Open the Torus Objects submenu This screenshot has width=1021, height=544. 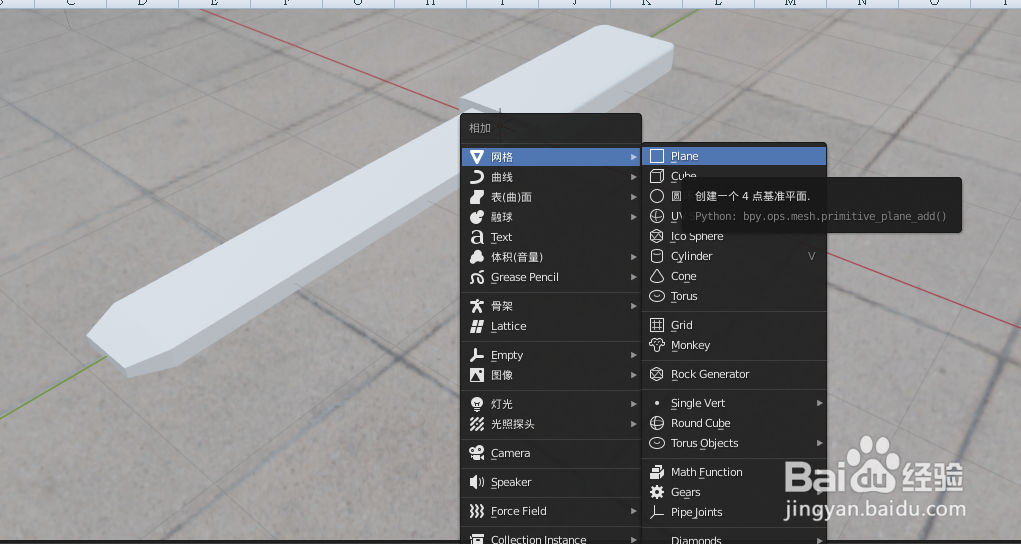point(734,443)
